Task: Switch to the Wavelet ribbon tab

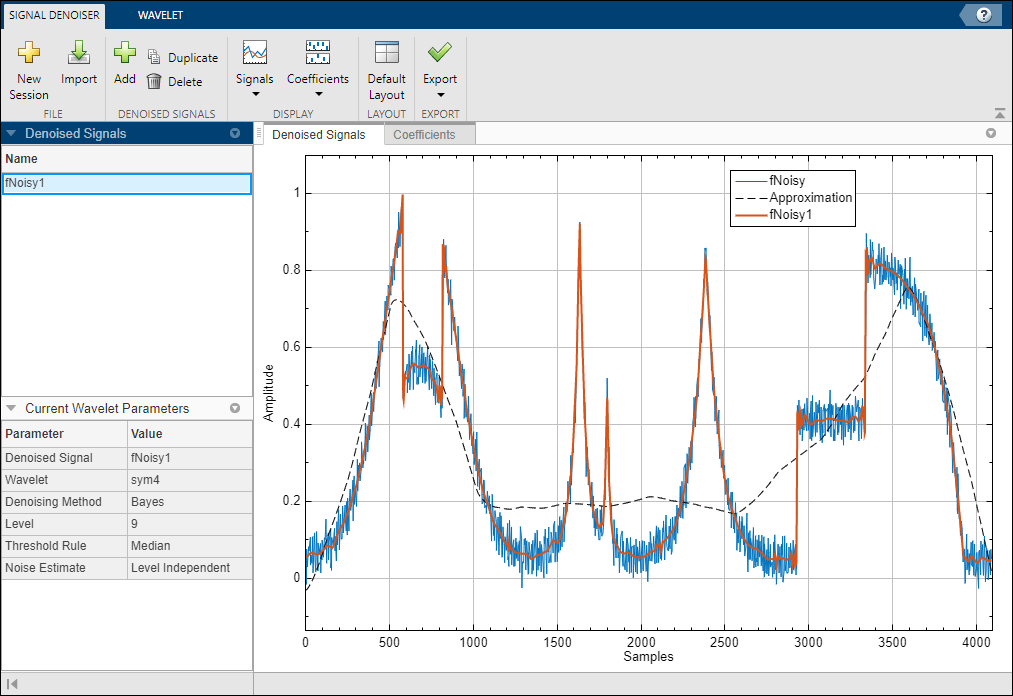Action: (x=160, y=15)
